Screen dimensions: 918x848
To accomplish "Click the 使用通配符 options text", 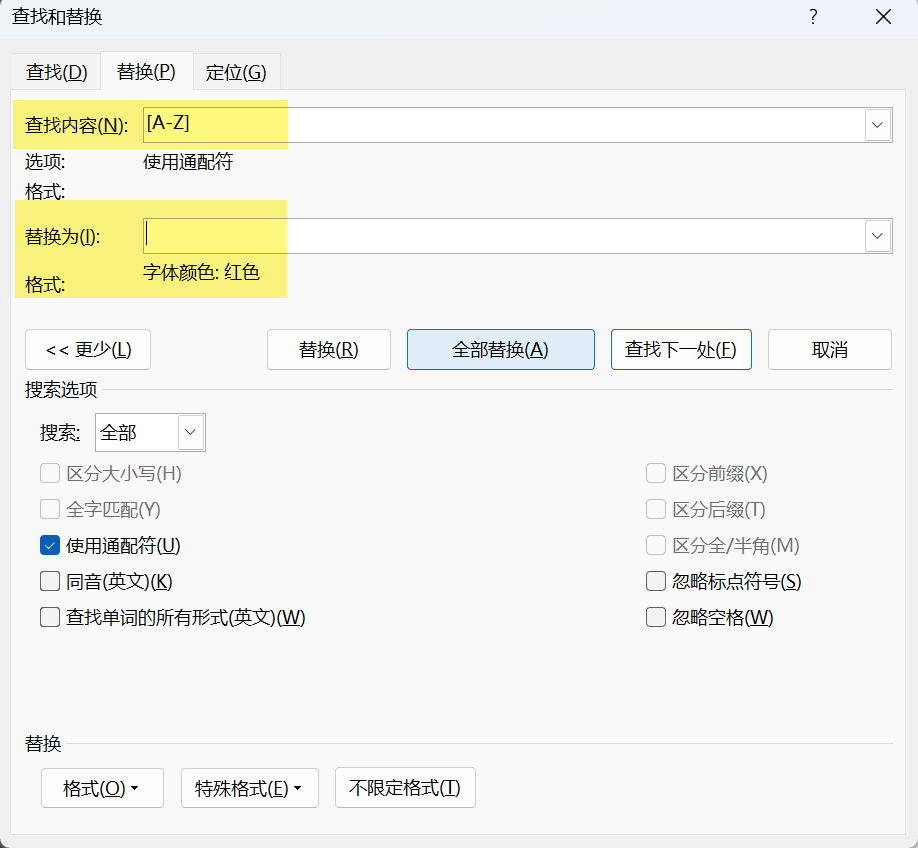I will pyautogui.click(x=188, y=162).
